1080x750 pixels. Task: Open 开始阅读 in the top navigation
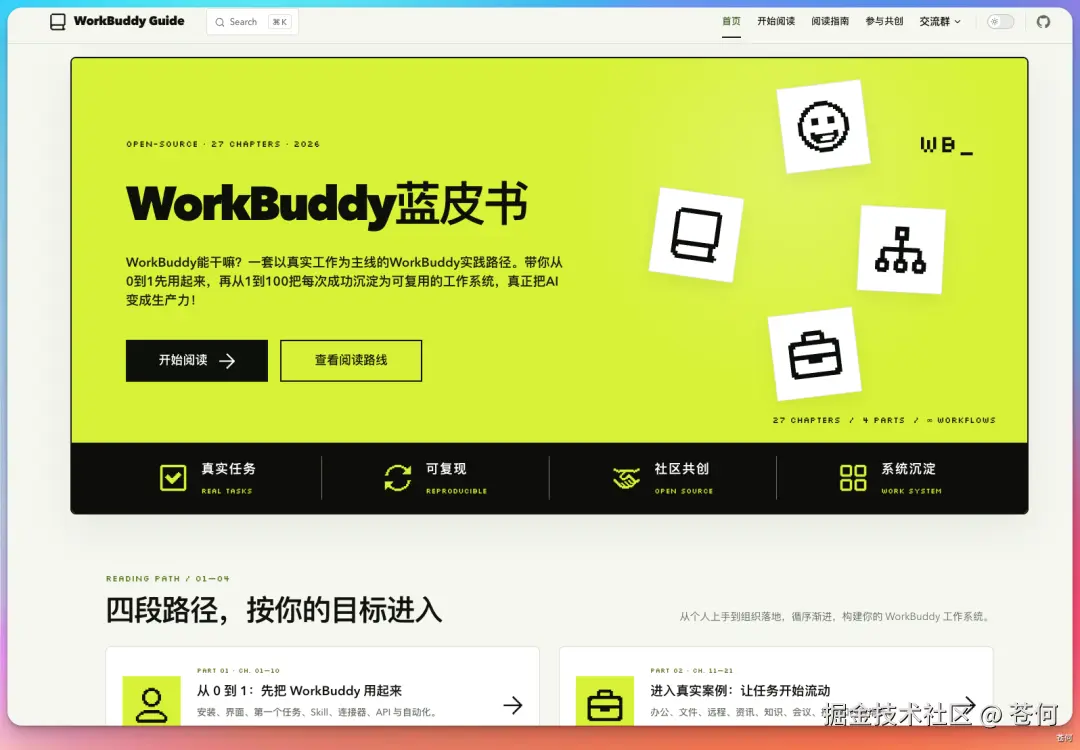coord(776,21)
